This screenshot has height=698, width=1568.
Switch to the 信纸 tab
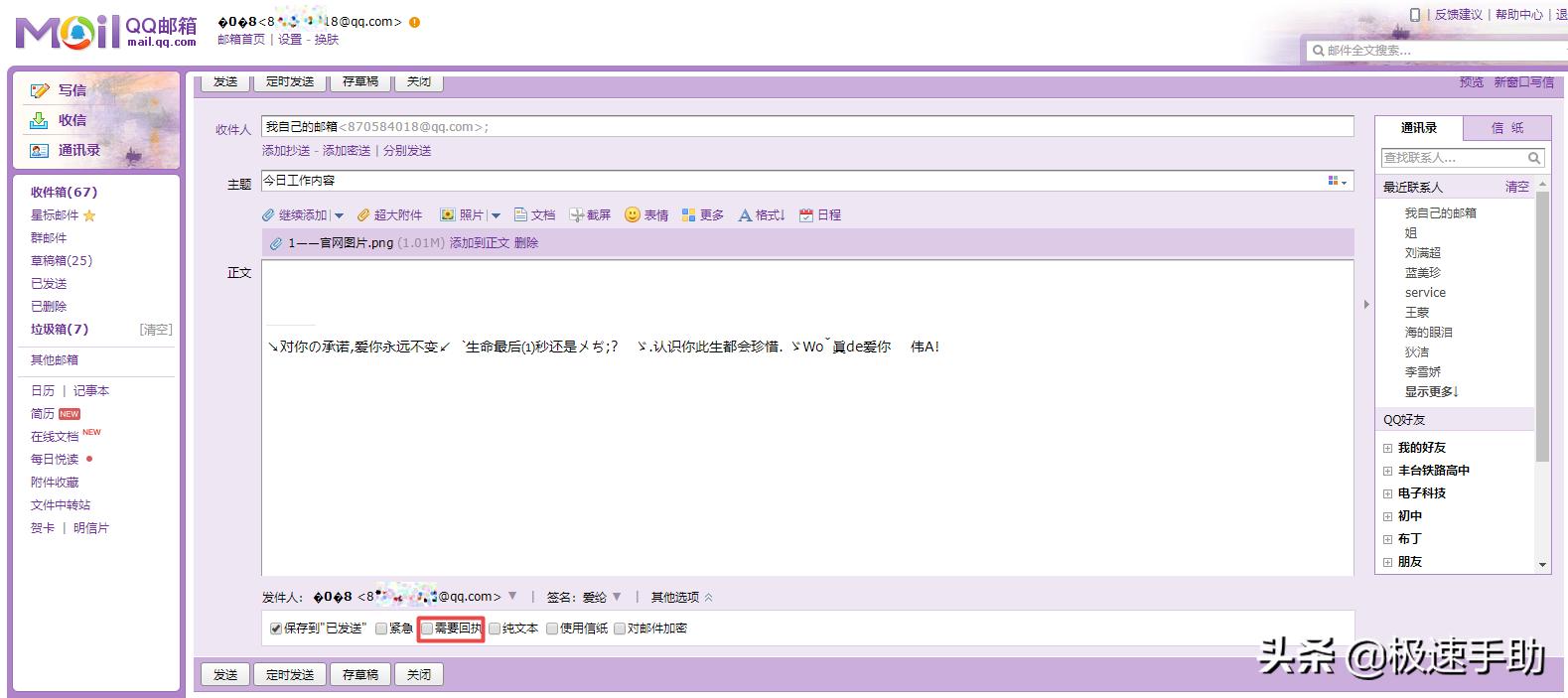1507,128
